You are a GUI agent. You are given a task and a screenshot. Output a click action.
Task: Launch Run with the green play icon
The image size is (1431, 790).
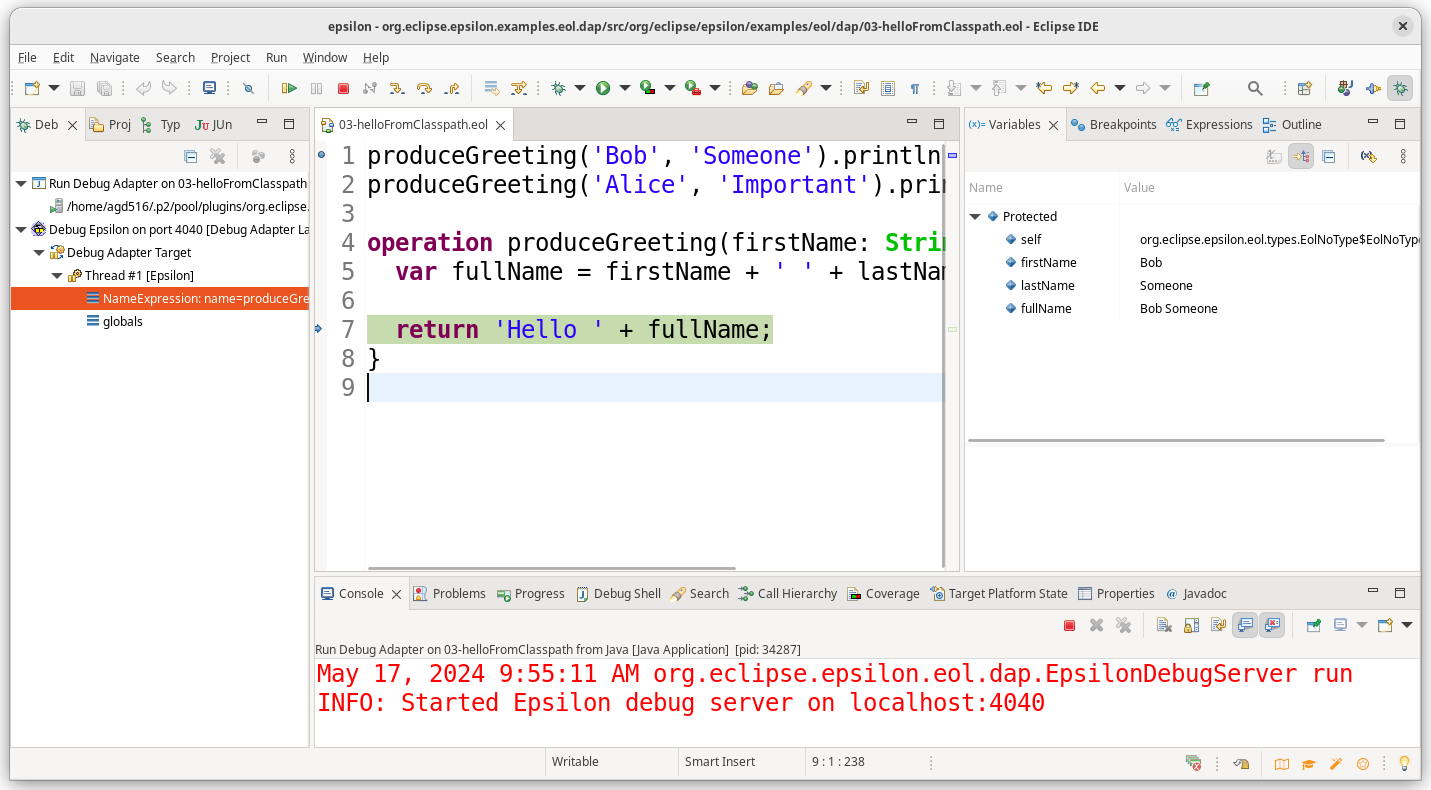tap(603, 88)
